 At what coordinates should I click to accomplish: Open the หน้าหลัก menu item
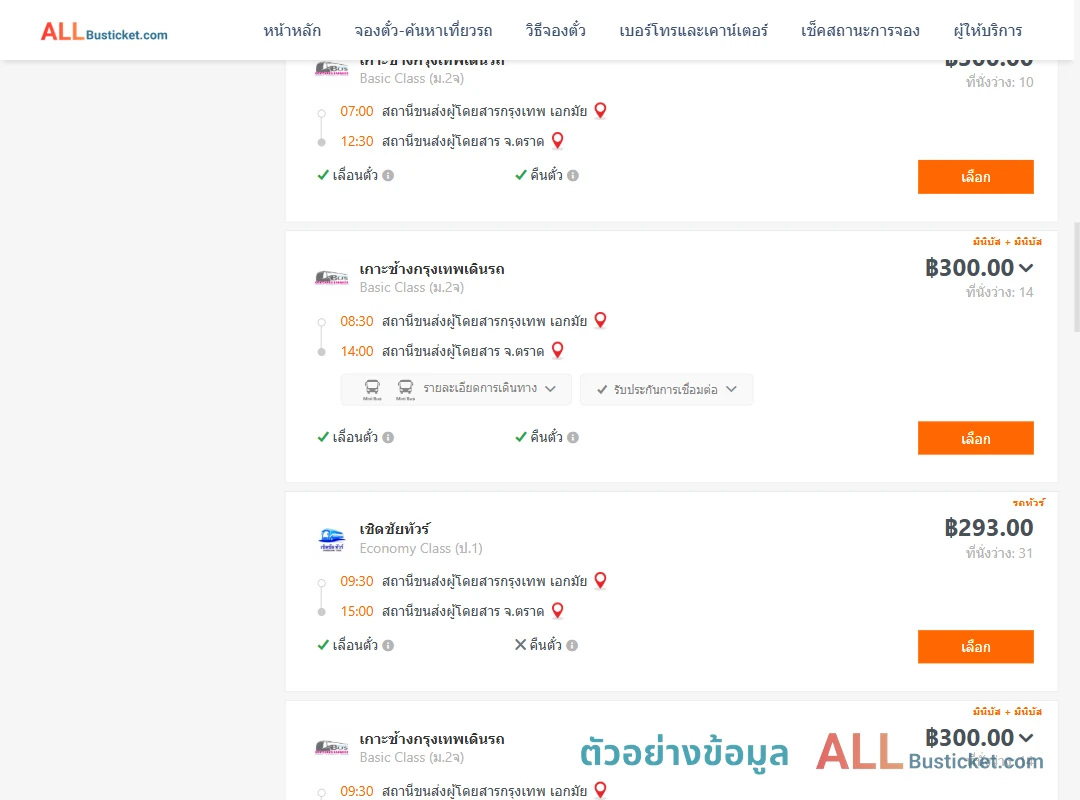coord(292,30)
